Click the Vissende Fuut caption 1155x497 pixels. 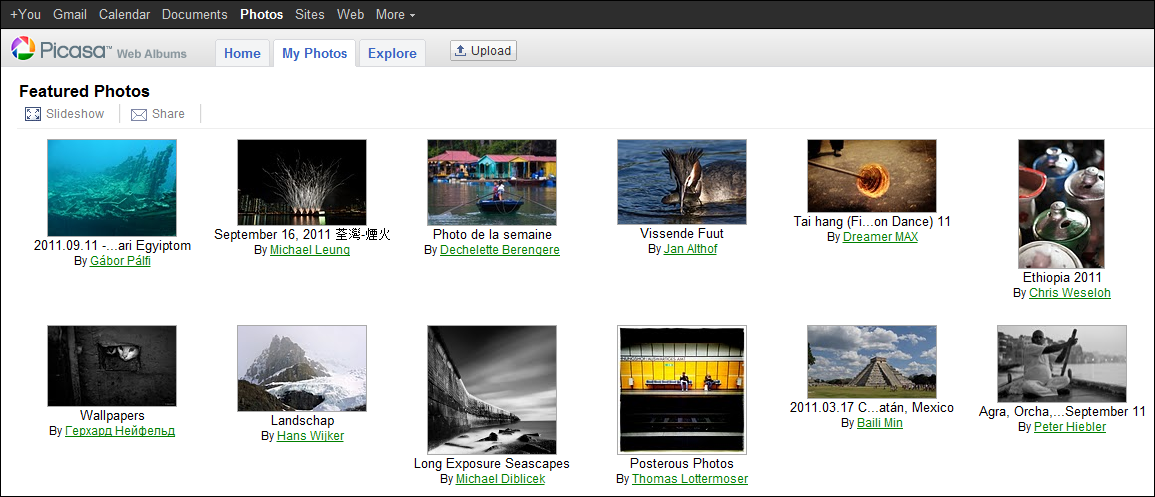[682, 233]
